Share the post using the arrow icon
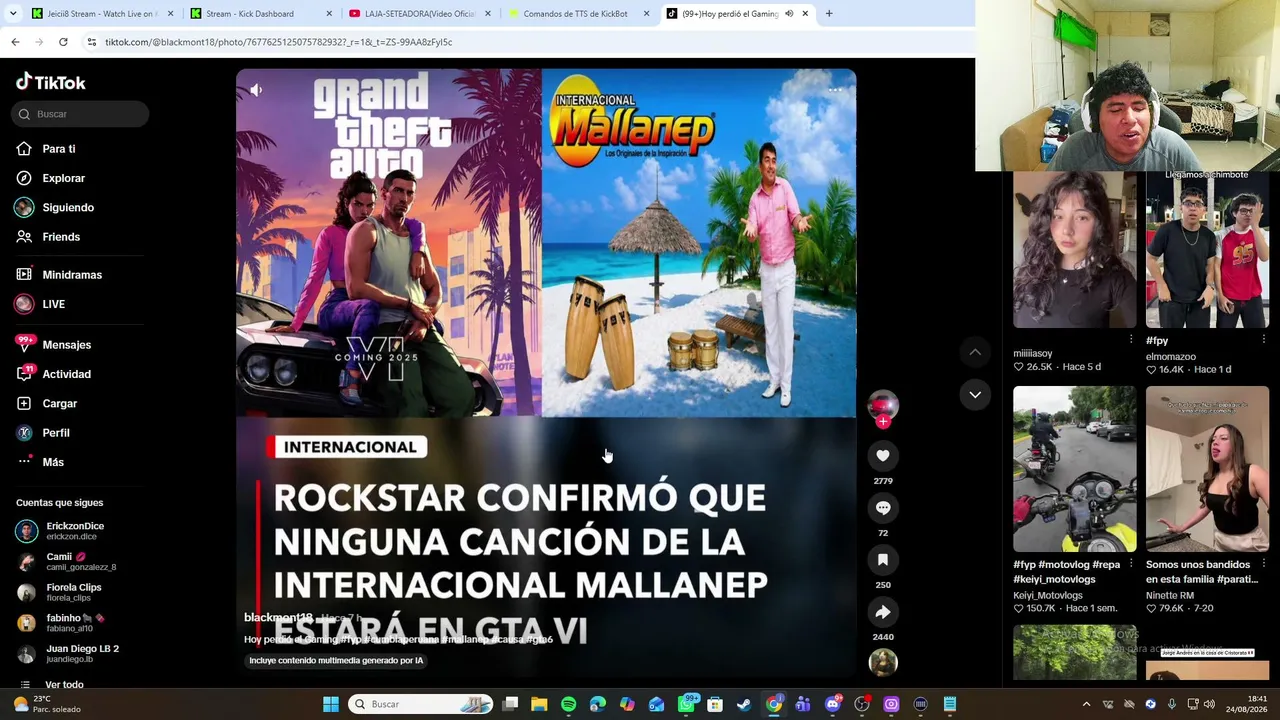 [883, 612]
